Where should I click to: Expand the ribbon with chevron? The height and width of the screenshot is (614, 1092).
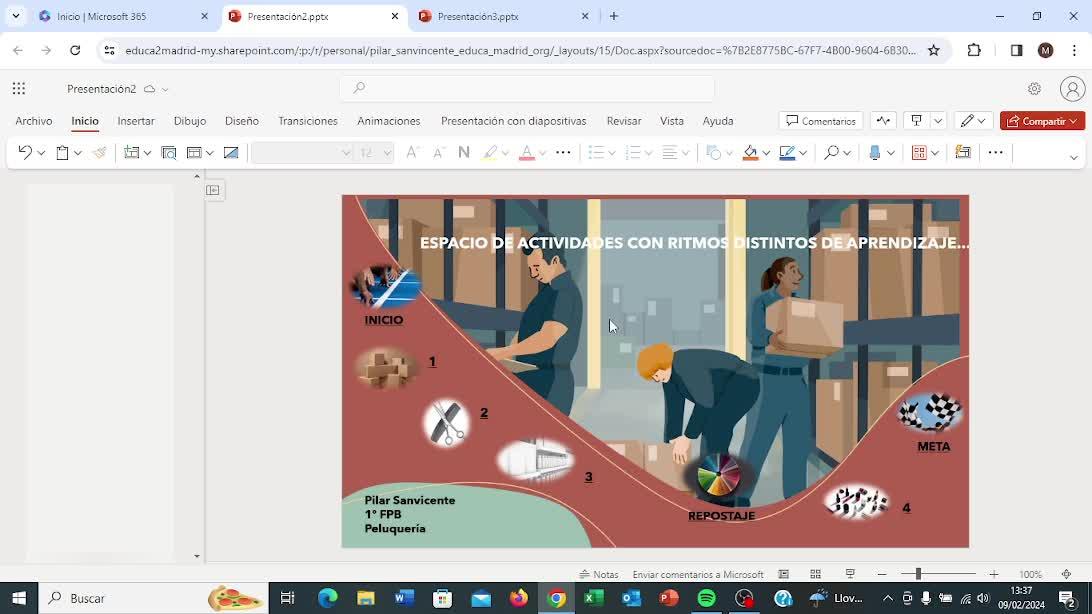tap(1073, 157)
